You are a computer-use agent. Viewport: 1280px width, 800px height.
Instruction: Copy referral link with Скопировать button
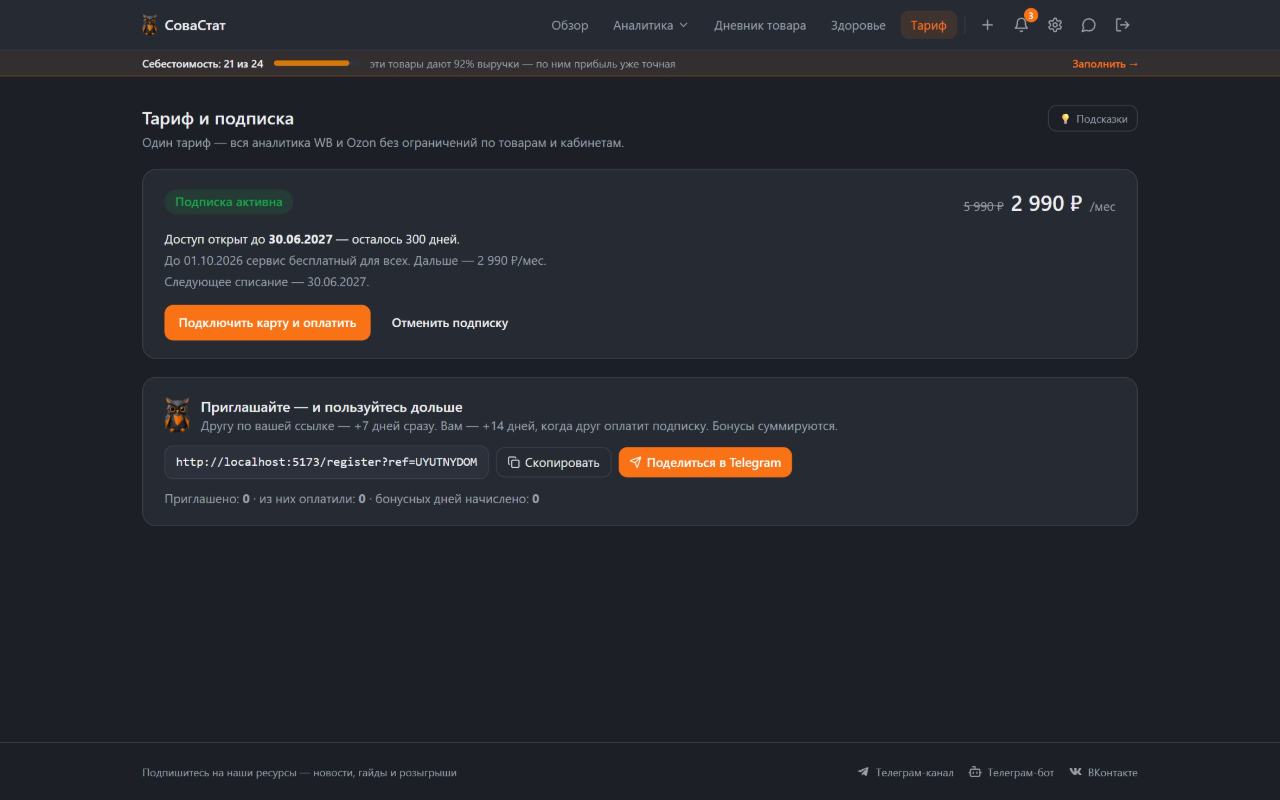point(553,462)
